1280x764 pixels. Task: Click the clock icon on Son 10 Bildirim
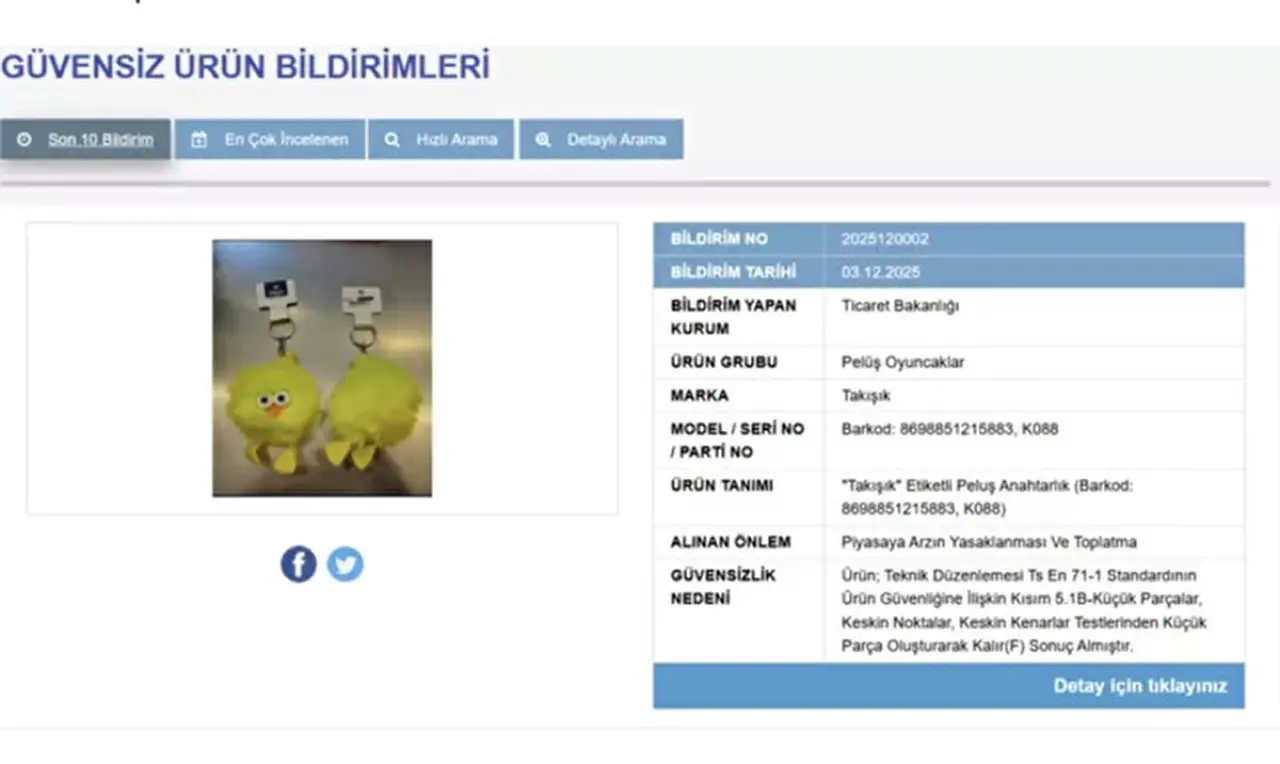(25, 140)
